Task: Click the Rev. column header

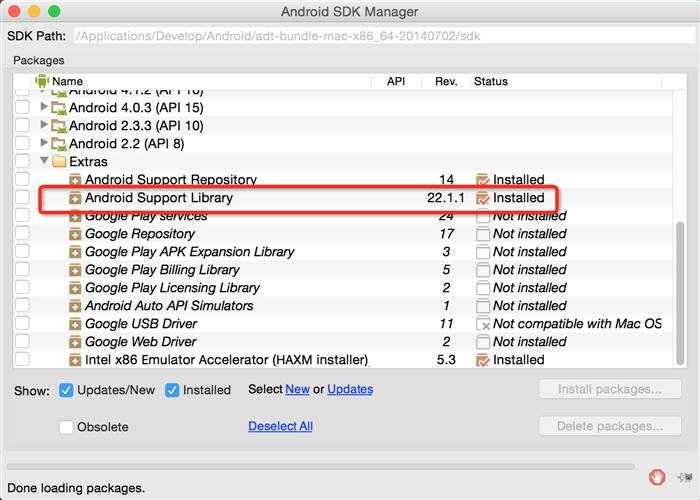Action: click(446, 81)
